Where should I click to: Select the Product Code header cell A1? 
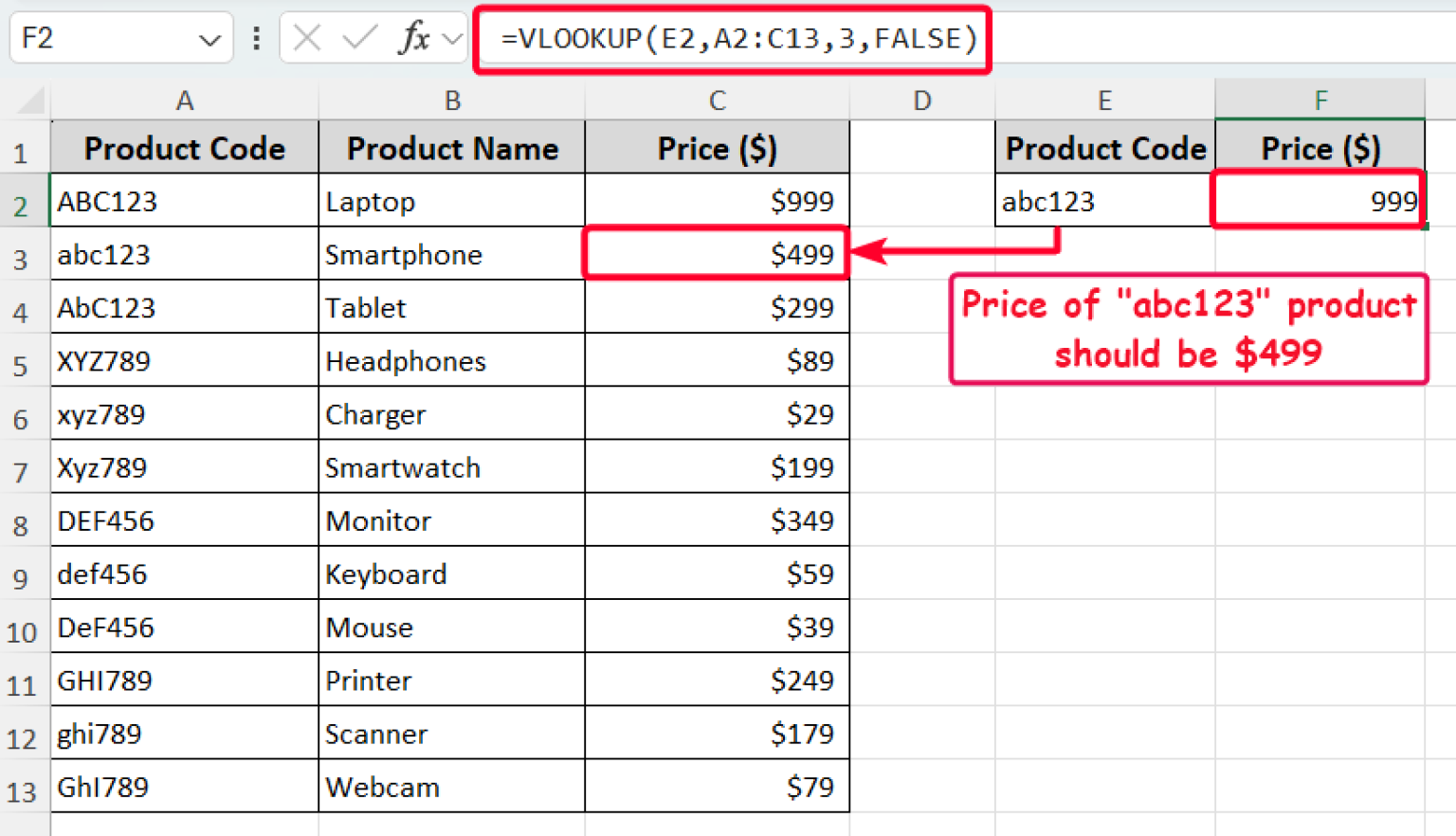[x=184, y=147]
